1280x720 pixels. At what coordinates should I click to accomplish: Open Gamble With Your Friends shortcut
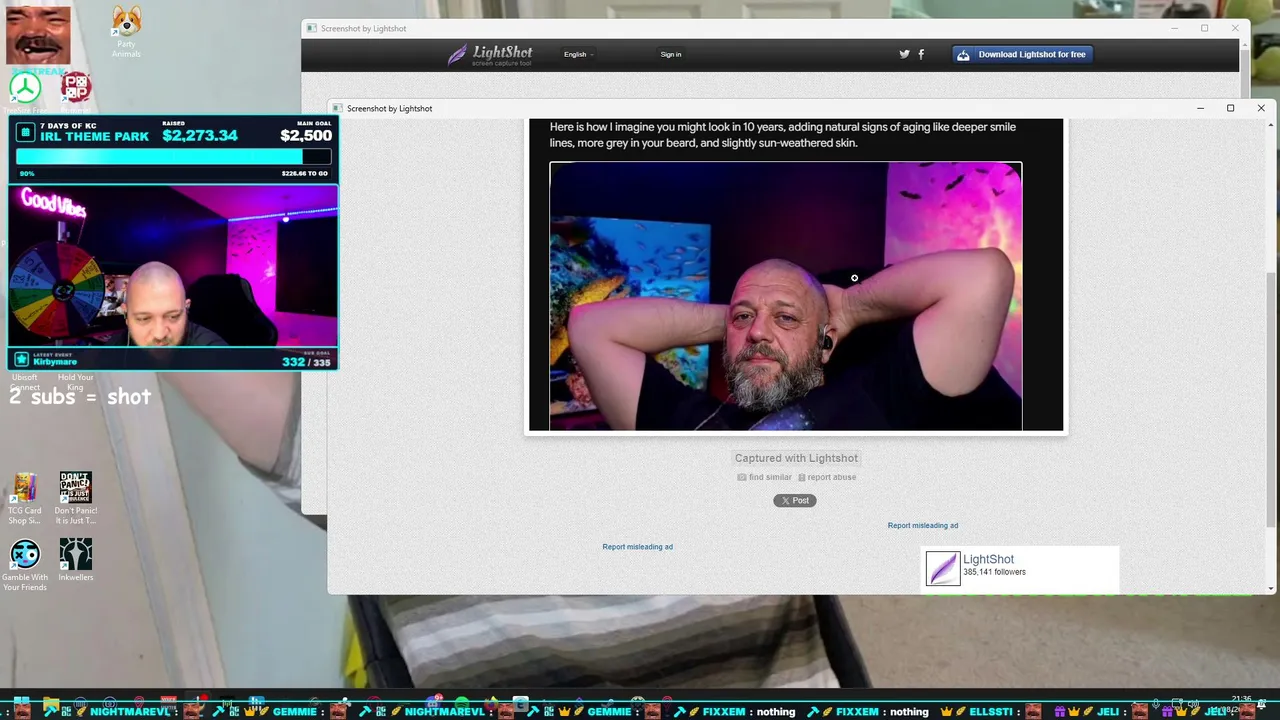point(25,565)
